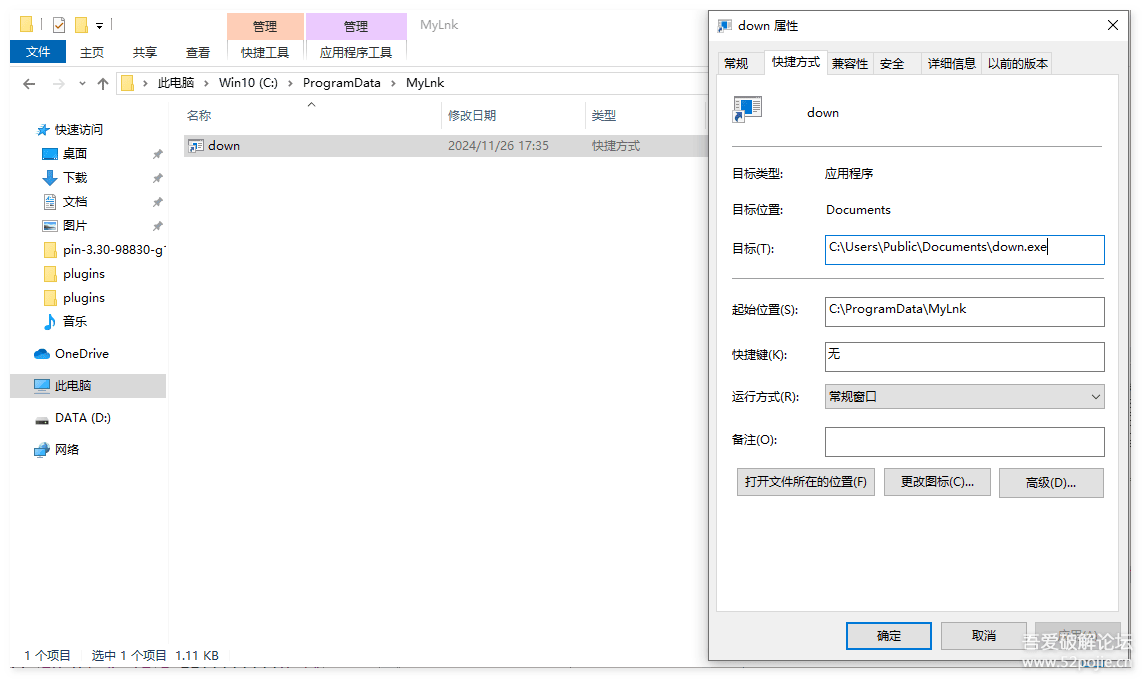Click the 网络 network icon

tap(42, 450)
